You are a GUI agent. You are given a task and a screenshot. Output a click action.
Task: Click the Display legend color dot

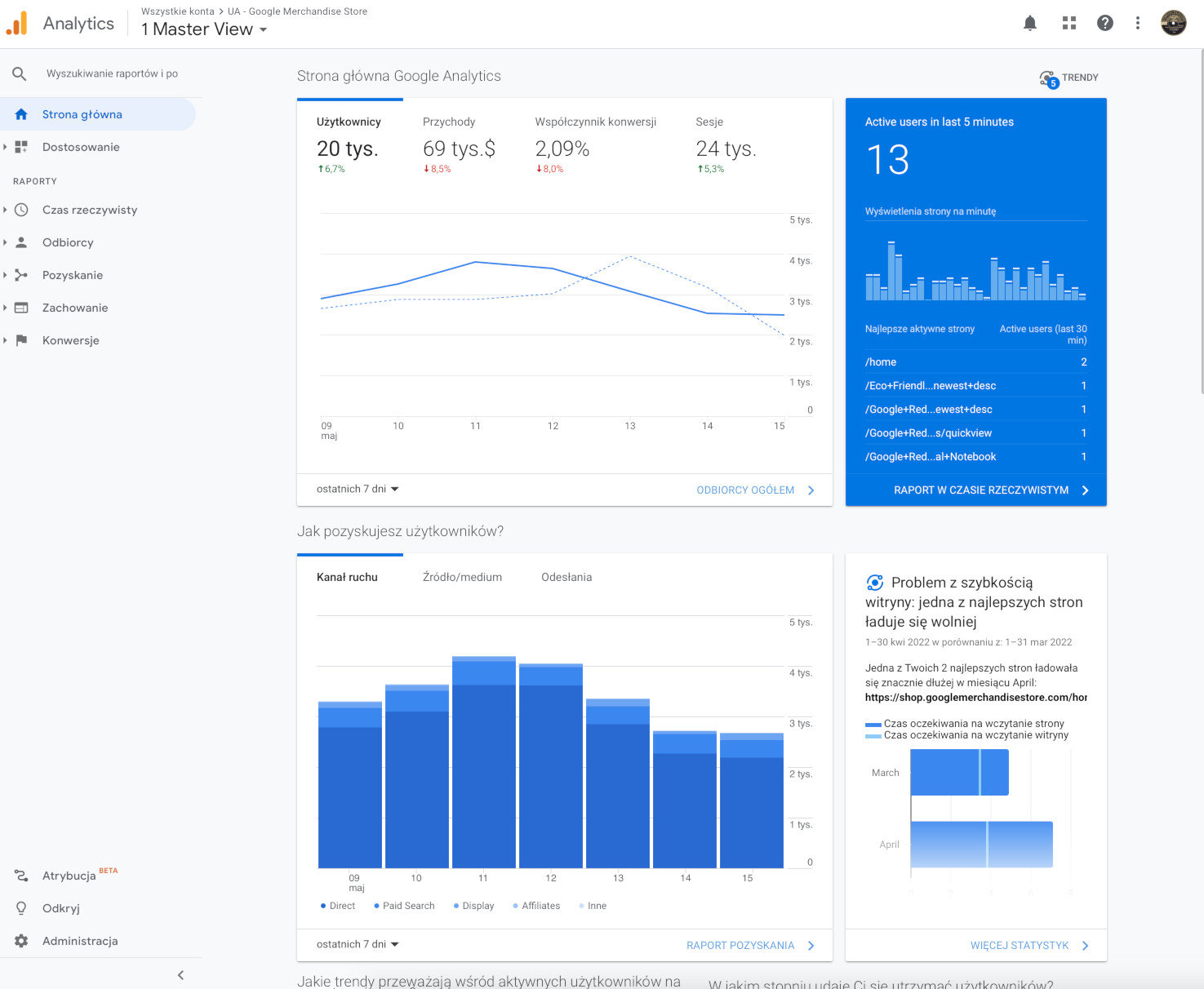coord(456,906)
